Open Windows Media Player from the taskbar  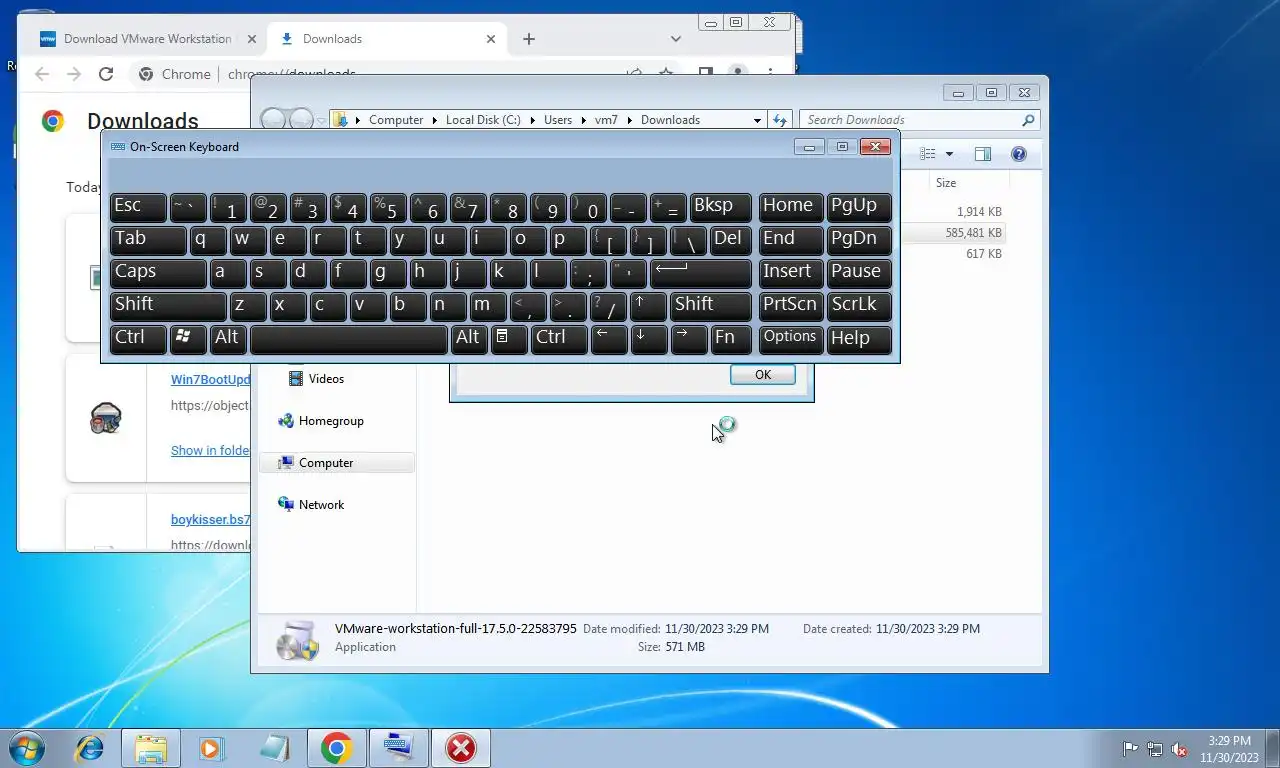click(211, 748)
